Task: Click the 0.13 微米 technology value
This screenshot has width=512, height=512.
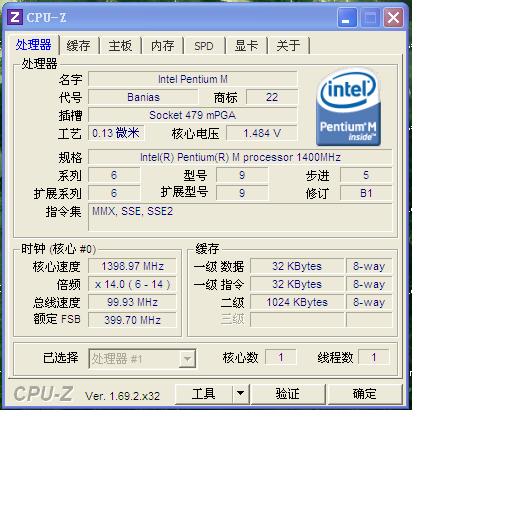Action: 116,133
